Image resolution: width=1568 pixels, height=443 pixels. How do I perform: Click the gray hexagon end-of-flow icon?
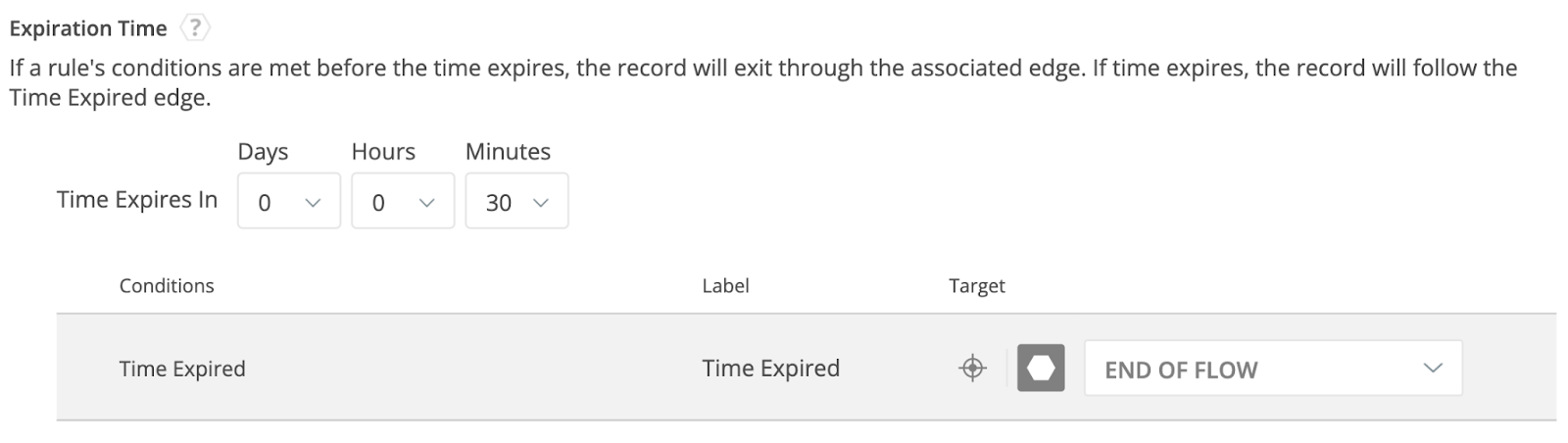coord(1041,369)
